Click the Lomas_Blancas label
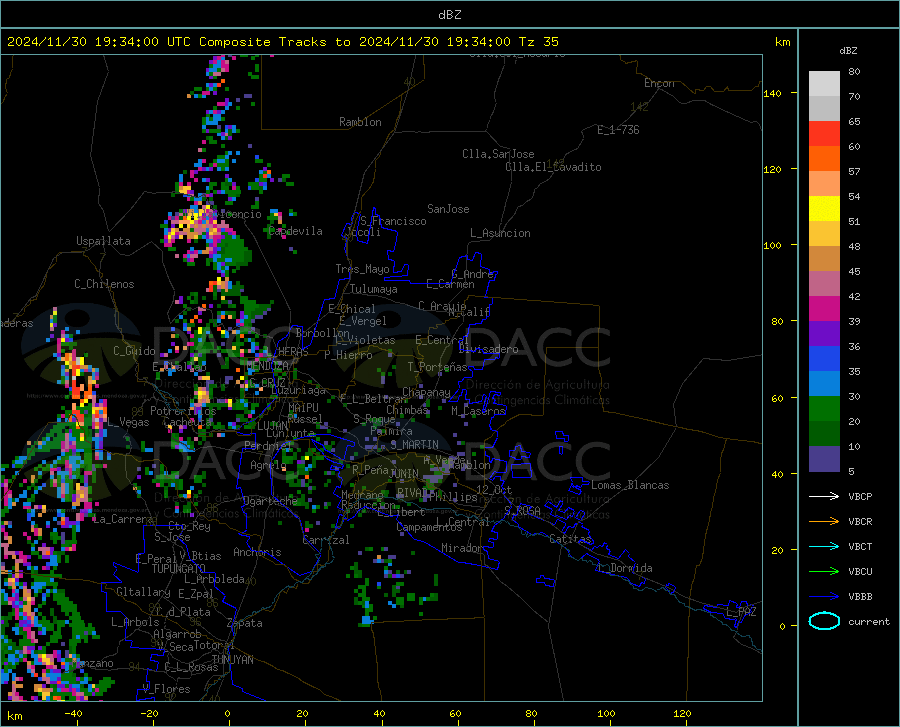 (x=630, y=485)
